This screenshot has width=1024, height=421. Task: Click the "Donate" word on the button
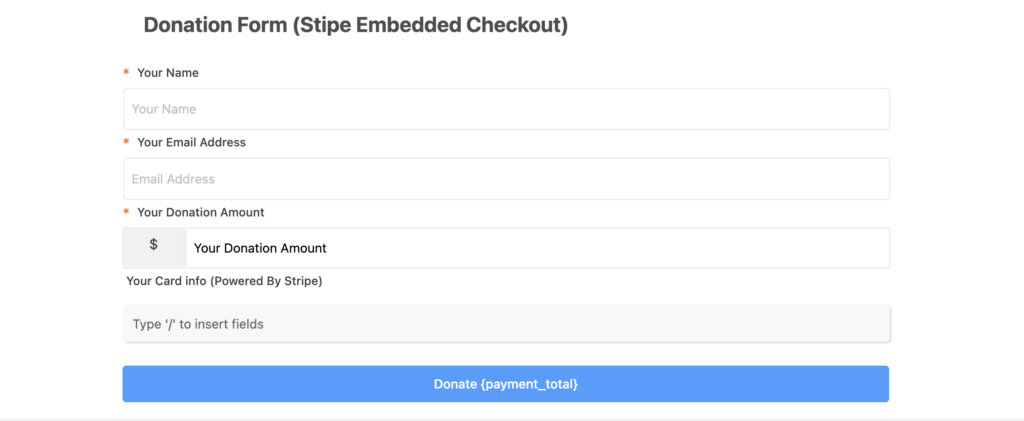coord(455,384)
